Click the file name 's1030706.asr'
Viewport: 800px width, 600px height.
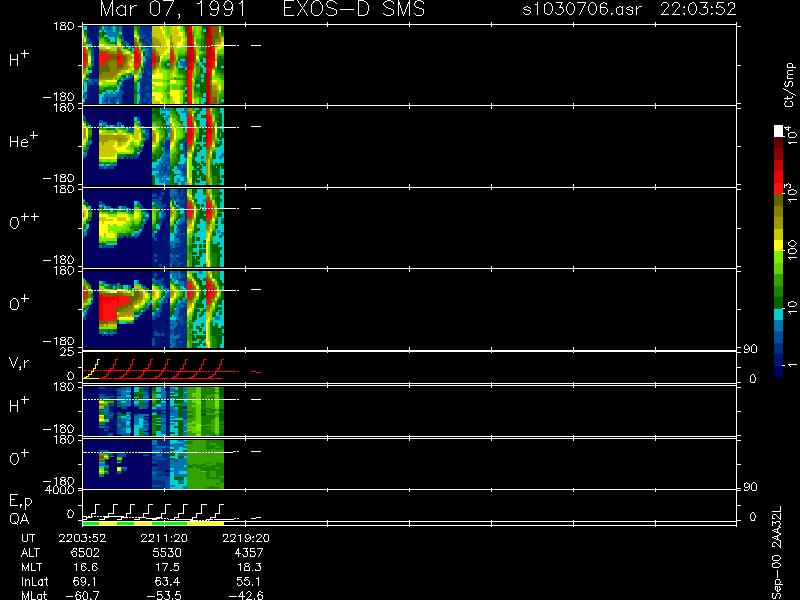[x=582, y=9]
